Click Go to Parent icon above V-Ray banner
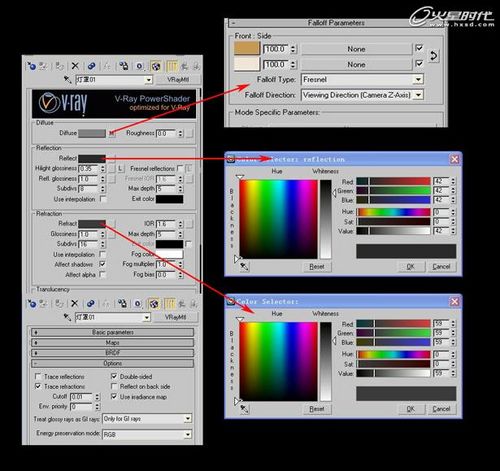Screen dimensions: 500x471 pyautogui.click(x=184, y=66)
